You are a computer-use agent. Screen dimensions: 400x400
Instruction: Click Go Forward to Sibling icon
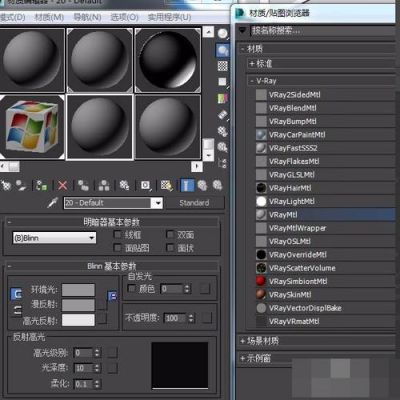218,185
